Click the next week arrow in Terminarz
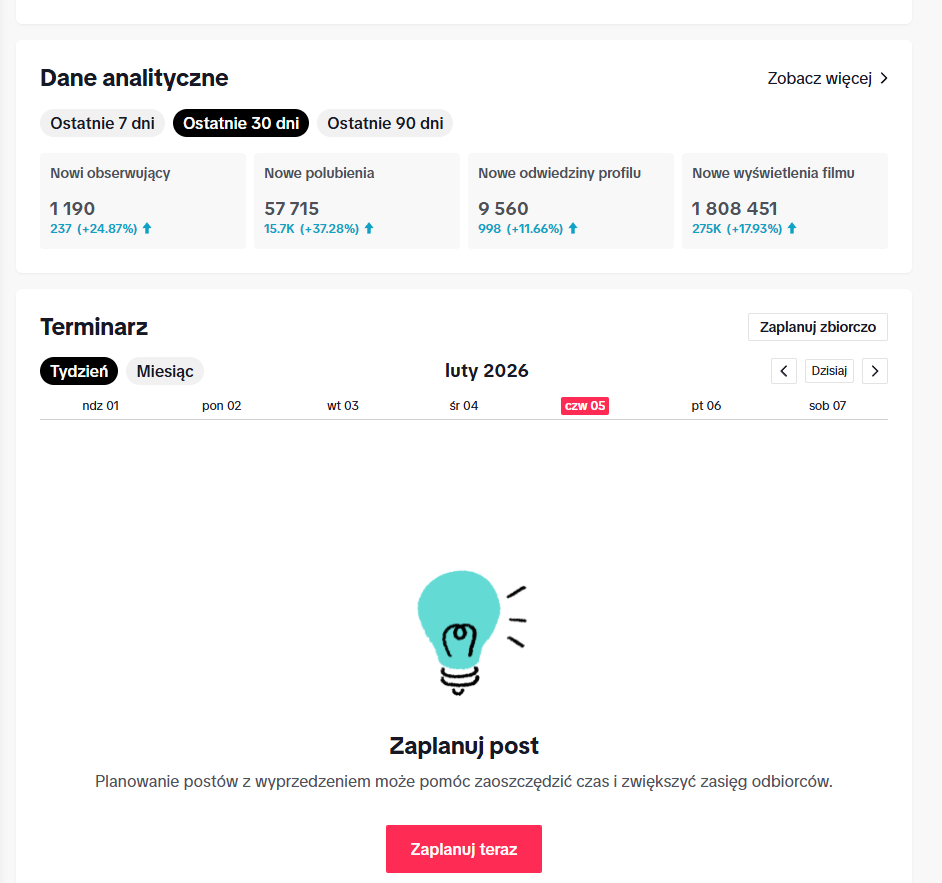The width and height of the screenshot is (942, 883). coord(875,371)
